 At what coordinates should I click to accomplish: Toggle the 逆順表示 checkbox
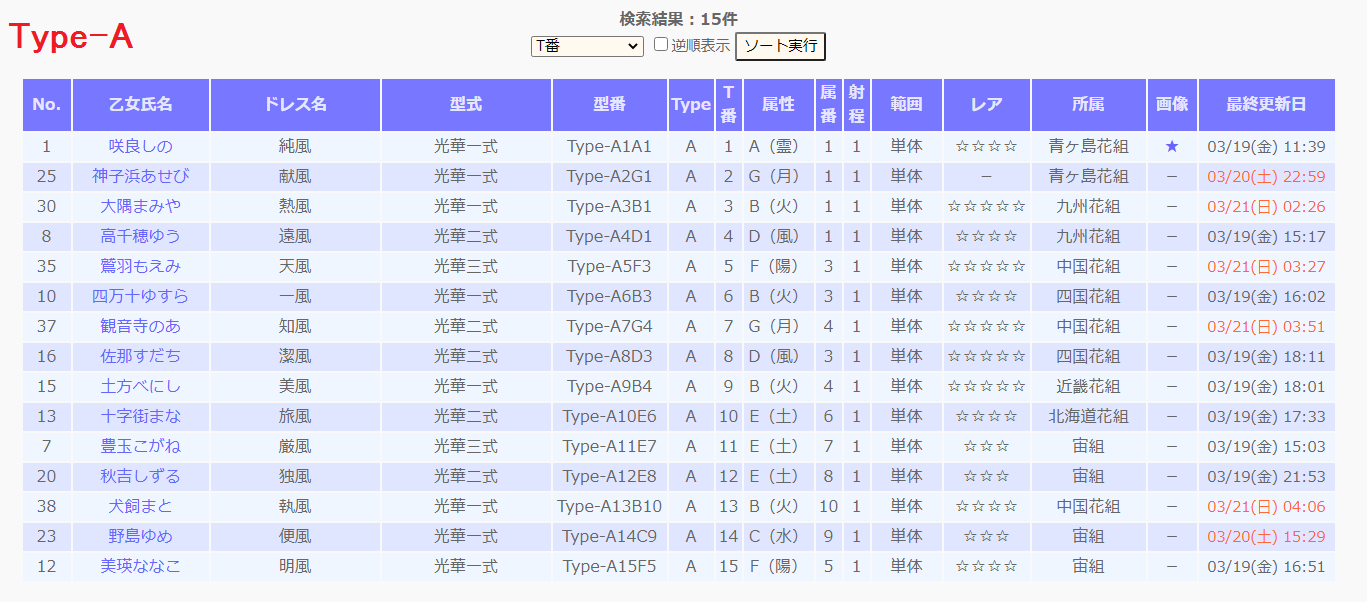click(661, 45)
